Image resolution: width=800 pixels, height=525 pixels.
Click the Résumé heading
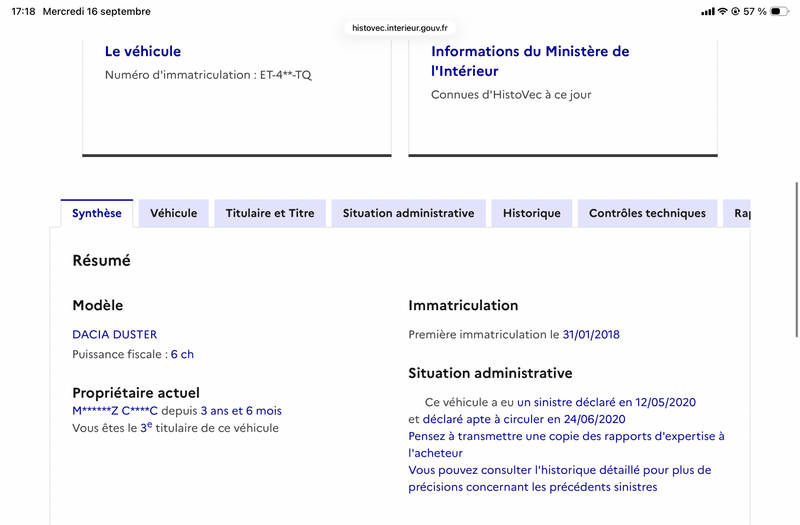102,261
